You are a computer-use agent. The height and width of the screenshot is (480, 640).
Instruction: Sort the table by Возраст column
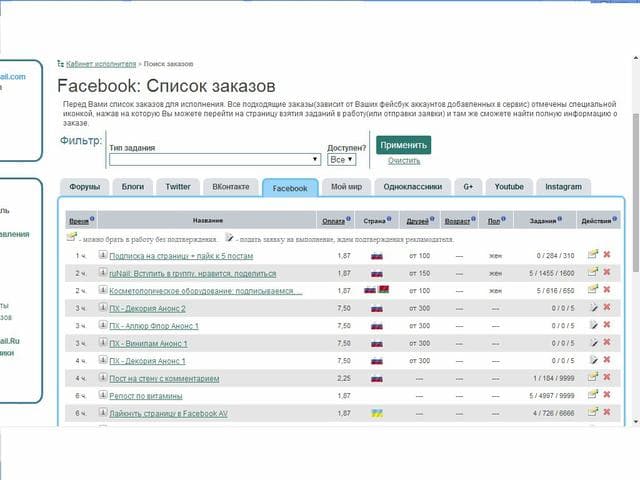[x=457, y=221]
